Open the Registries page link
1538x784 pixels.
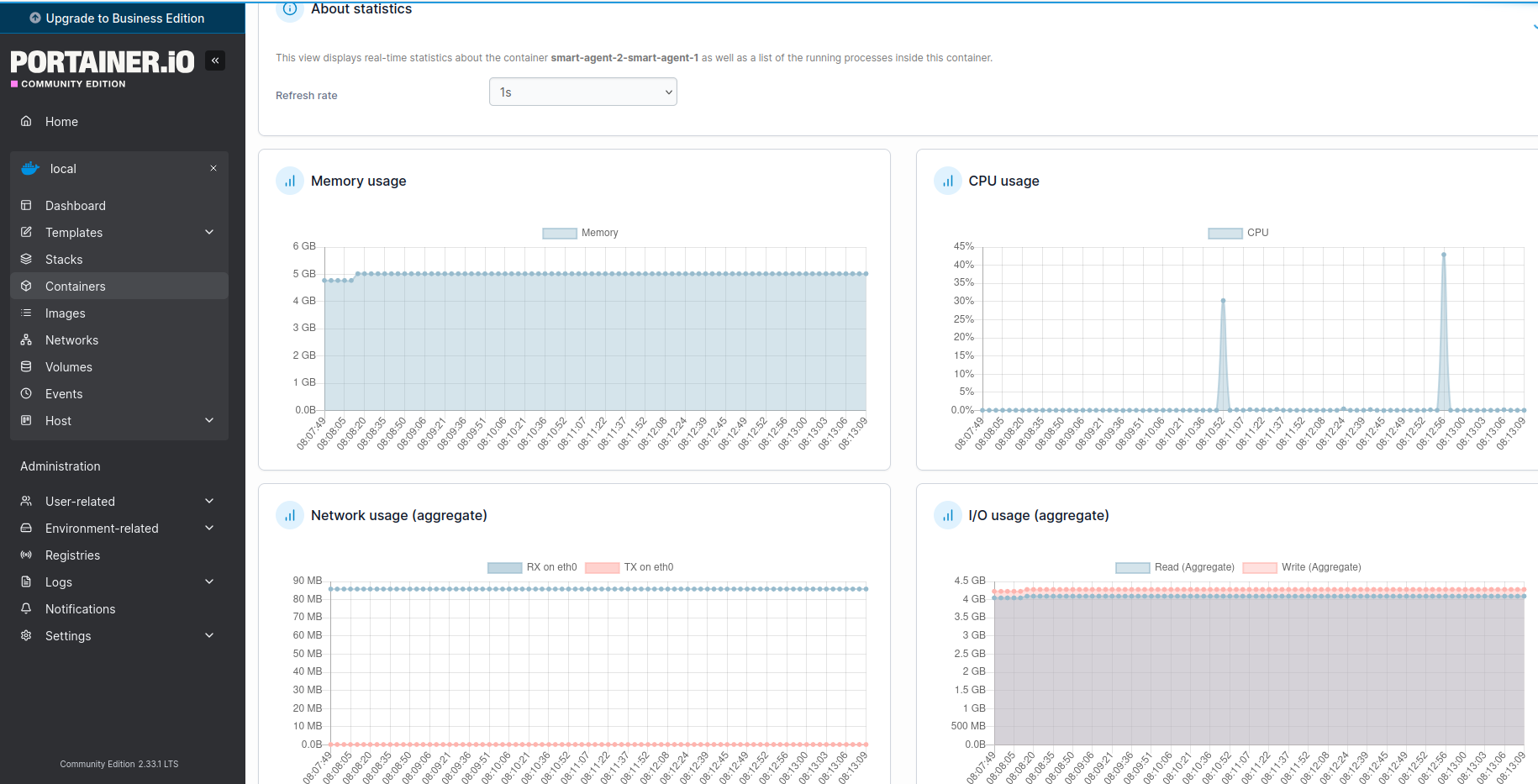pos(72,555)
